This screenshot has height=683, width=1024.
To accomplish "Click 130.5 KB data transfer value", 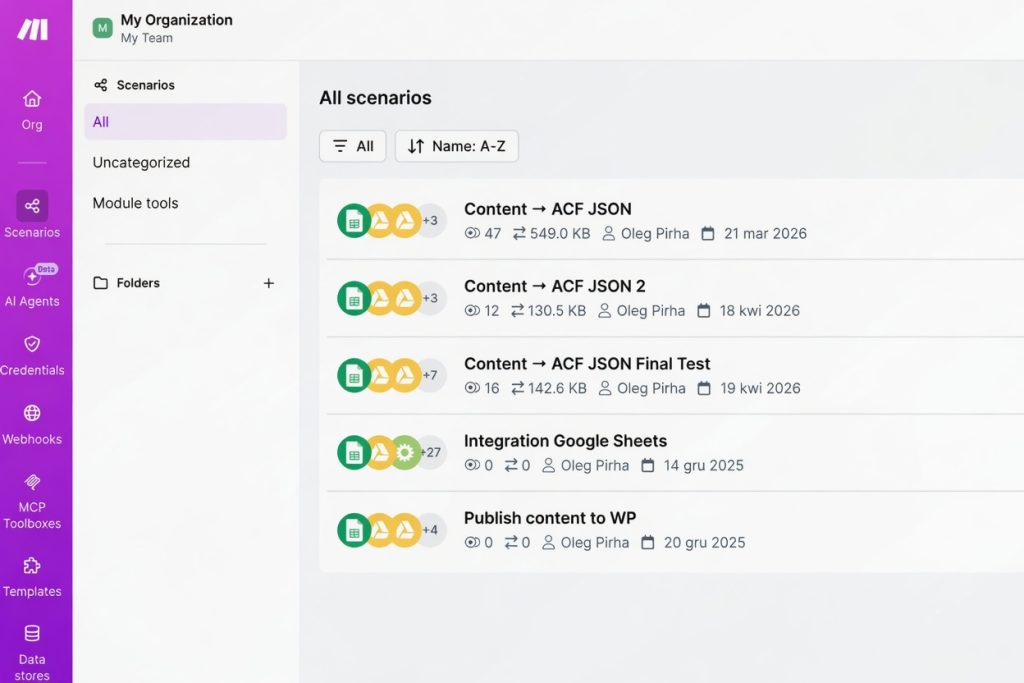I will (x=557, y=311).
